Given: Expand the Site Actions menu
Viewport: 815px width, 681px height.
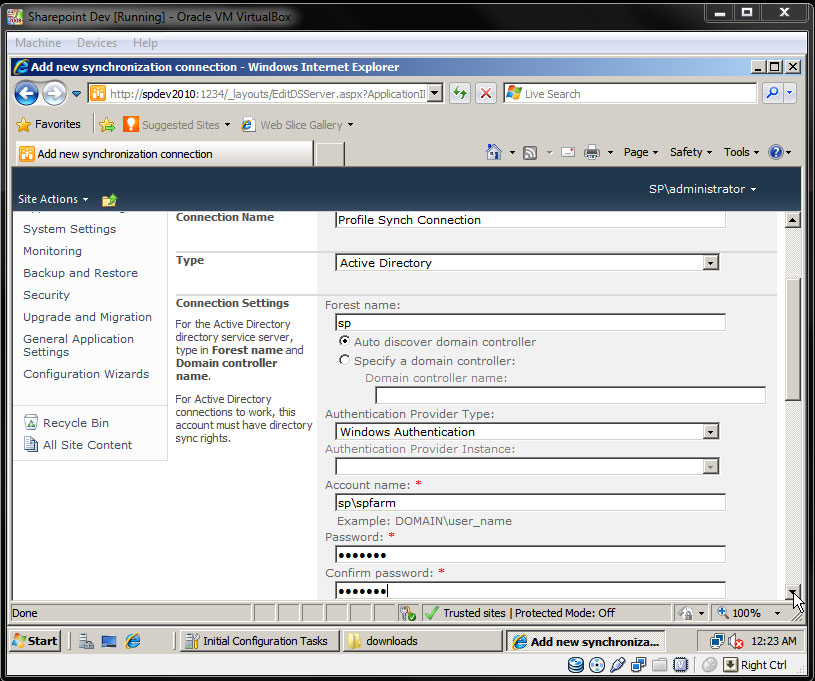Looking at the screenshot, I should pos(53,199).
